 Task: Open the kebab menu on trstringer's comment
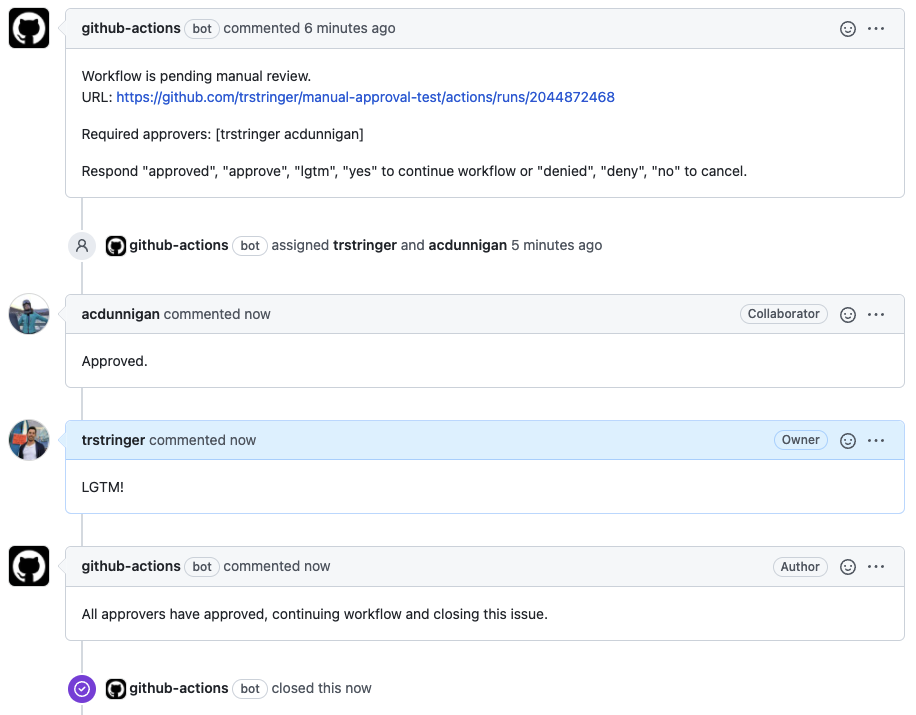click(877, 440)
